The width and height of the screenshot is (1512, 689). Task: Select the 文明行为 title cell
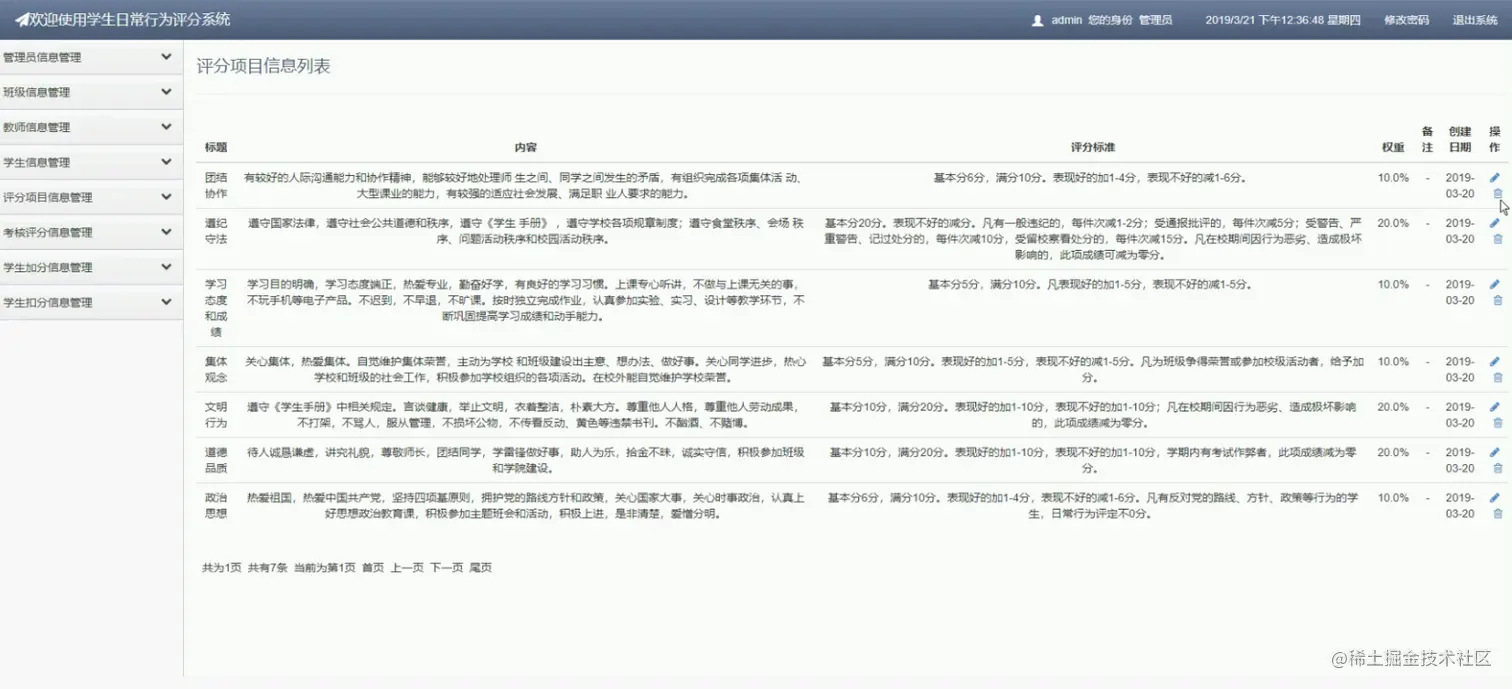216,415
